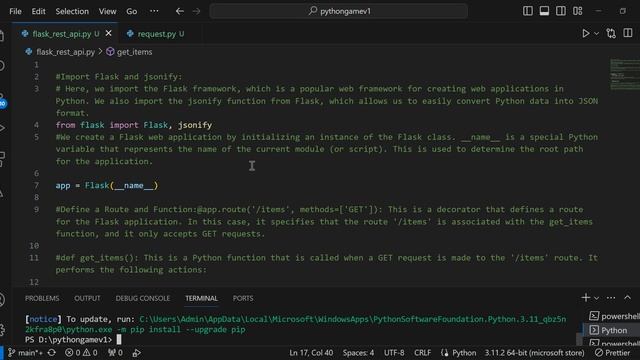Click the code line 'from flask import Flask, jsonify'

pos(134,125)
